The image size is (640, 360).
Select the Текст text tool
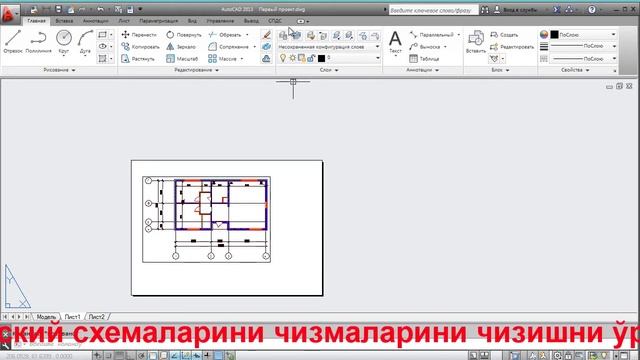[x=395, y=42]
